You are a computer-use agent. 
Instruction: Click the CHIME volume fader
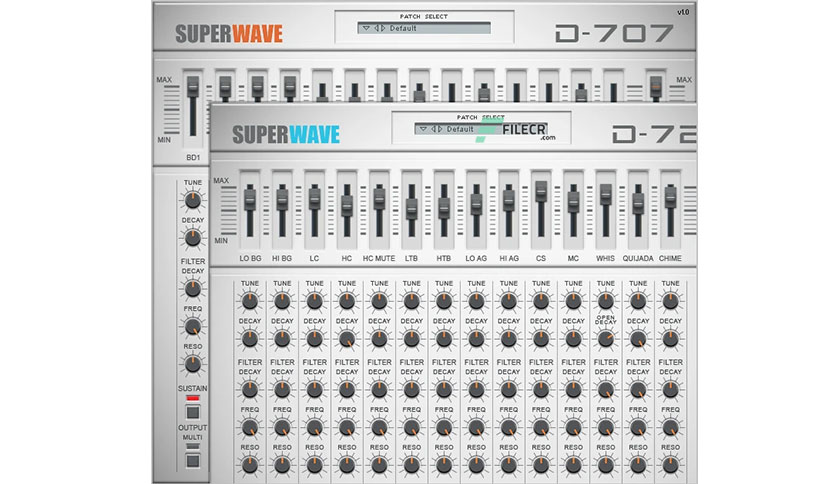pyautogui.click(x=670, y=198)
